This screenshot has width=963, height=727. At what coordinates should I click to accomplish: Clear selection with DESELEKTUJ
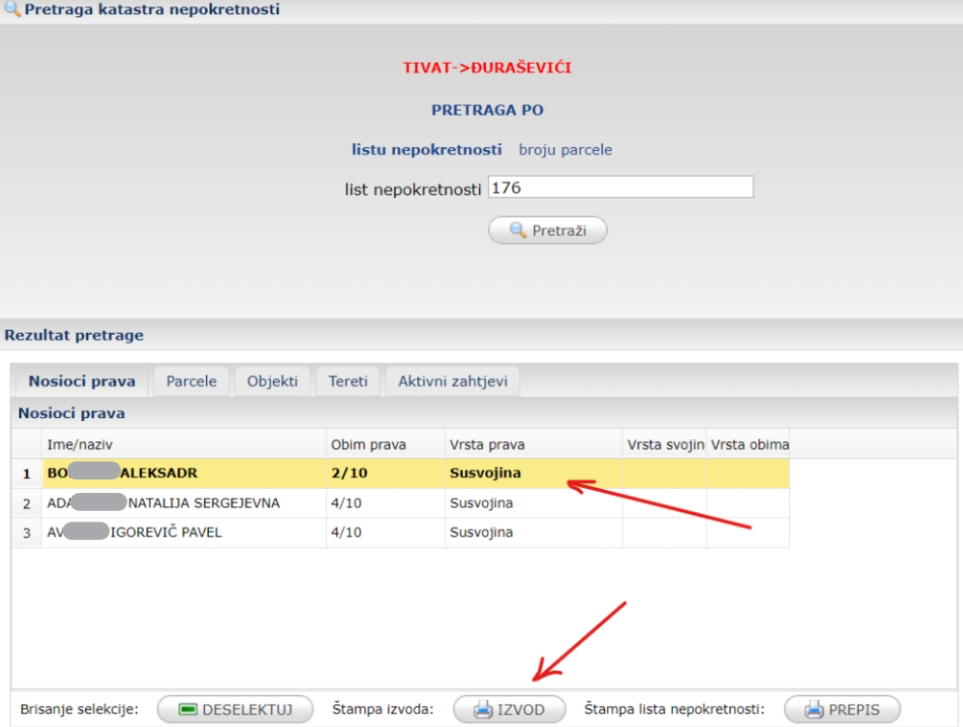click(235, 709)
